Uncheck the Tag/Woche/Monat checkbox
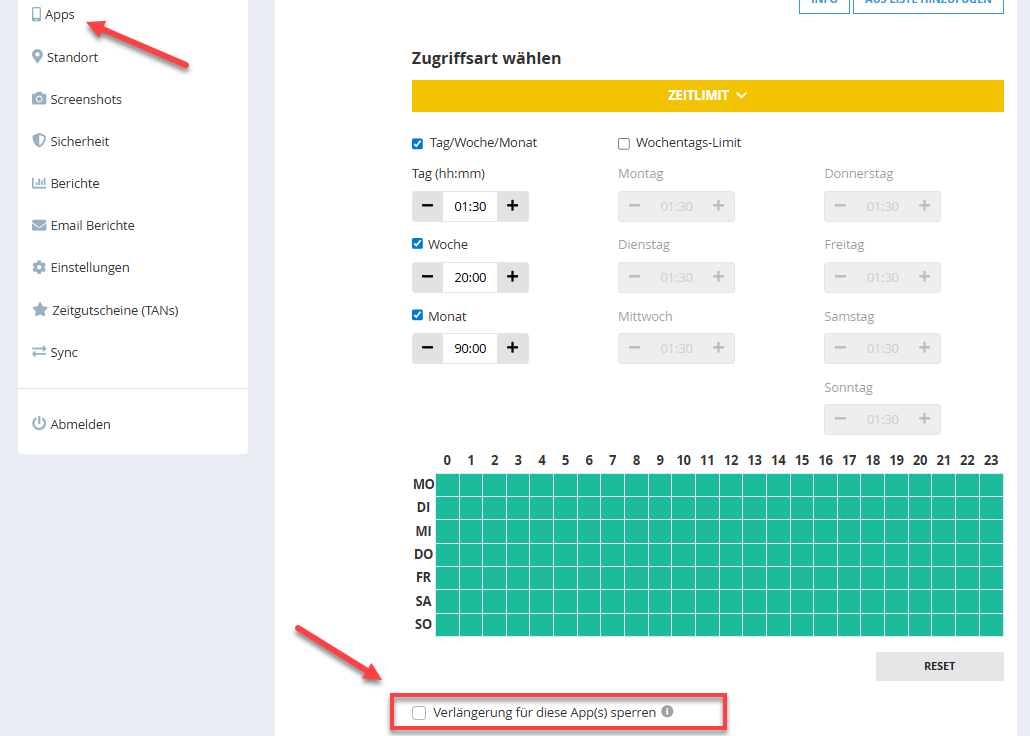This screenshot has width=1030, height=736. point(418,143)
